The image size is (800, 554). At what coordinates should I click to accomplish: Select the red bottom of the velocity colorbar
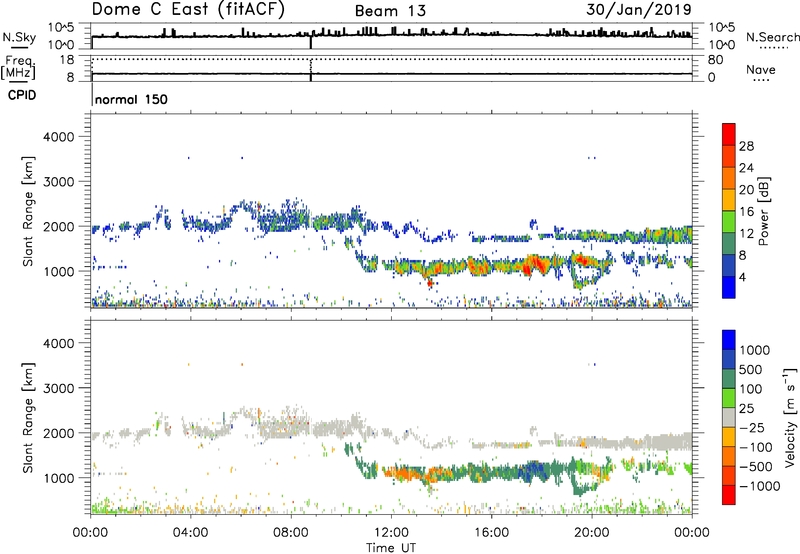click(729, 495)
